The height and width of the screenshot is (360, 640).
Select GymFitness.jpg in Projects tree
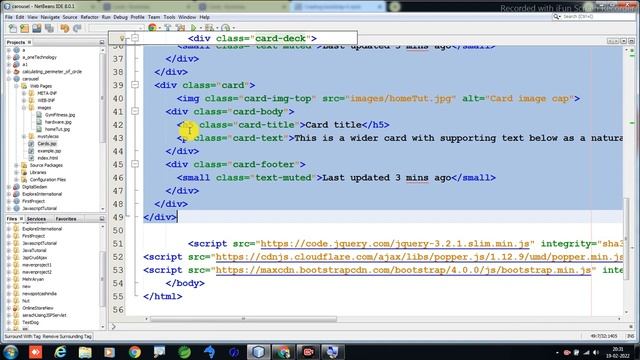point(60,115)
